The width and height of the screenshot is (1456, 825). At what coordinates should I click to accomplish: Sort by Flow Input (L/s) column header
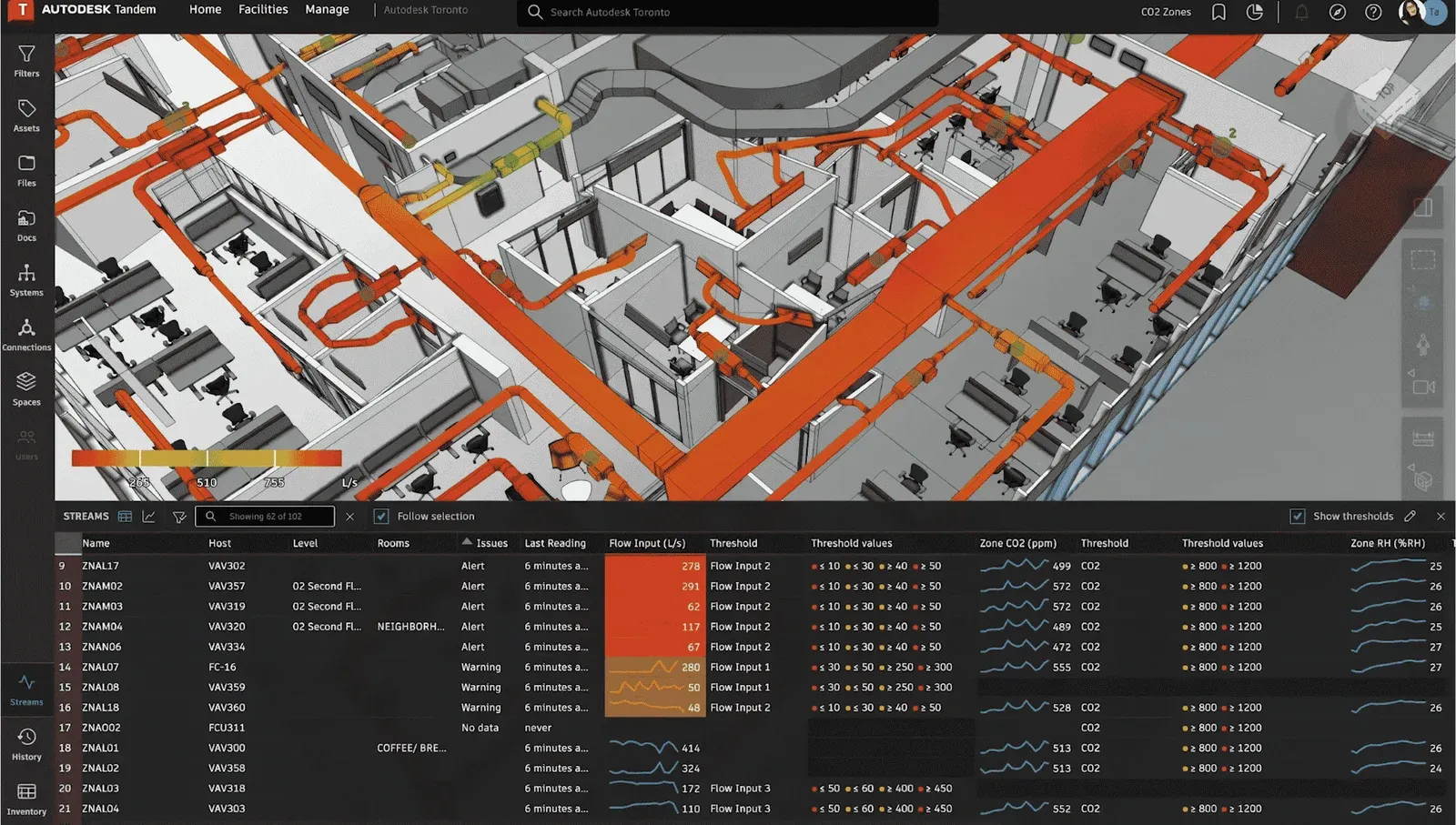tap(647, 543)
